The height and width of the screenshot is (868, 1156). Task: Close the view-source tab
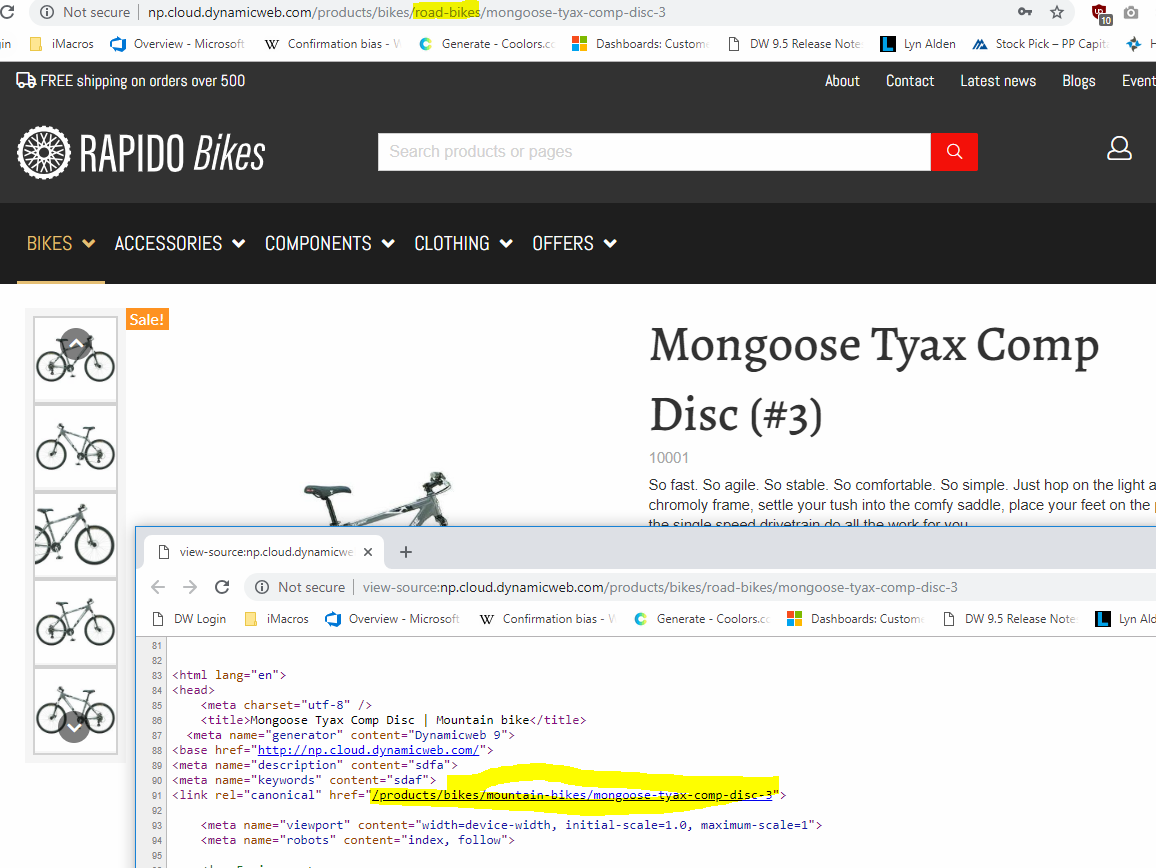pyautogui.click(x=368, y=552)
